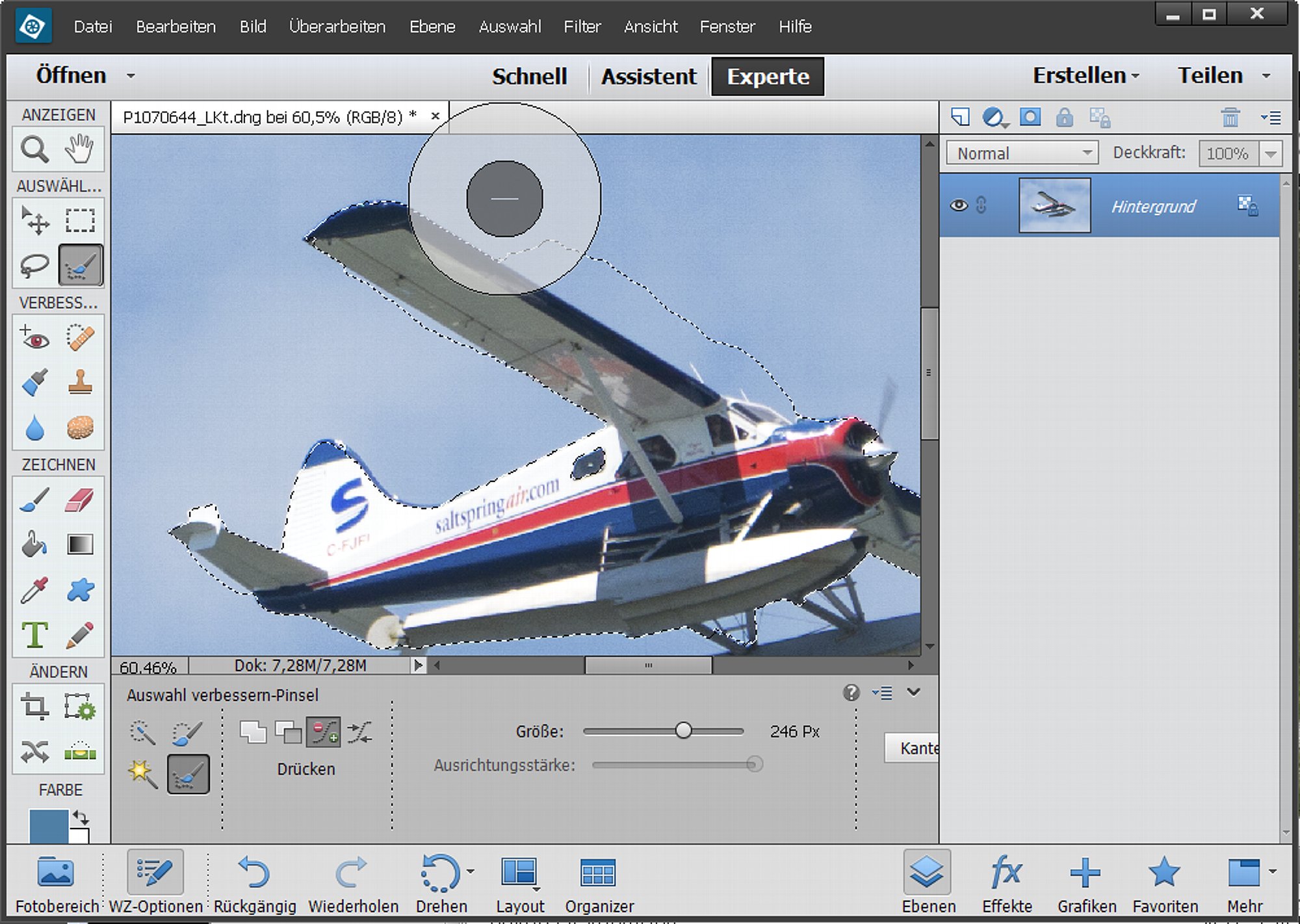Activate the Eraser tool

[79, 500]
